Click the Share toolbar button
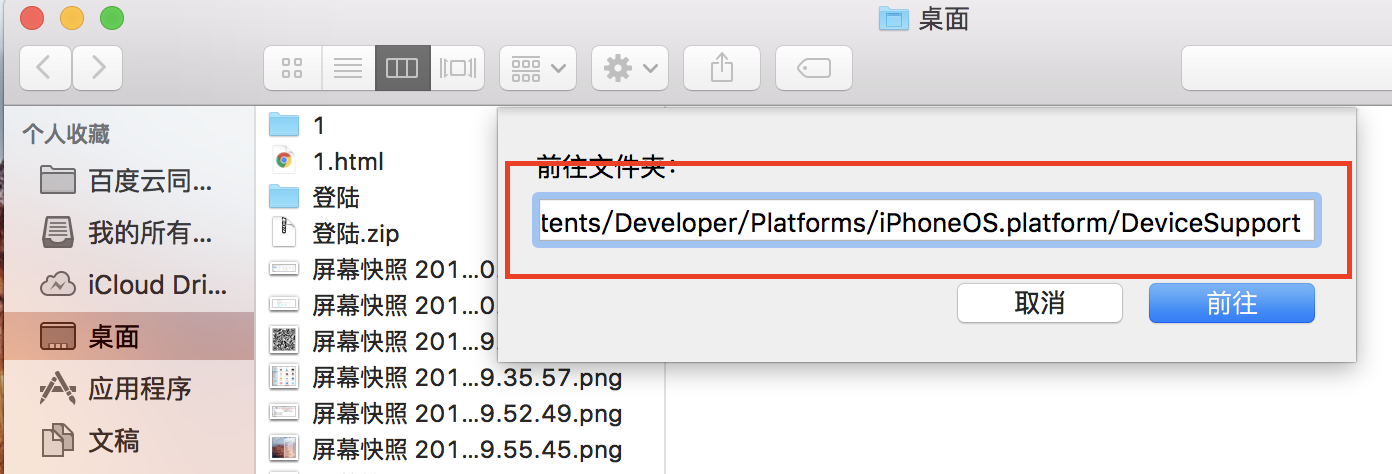This screenshot has width=1392, height=474. [x=721, y=68]
